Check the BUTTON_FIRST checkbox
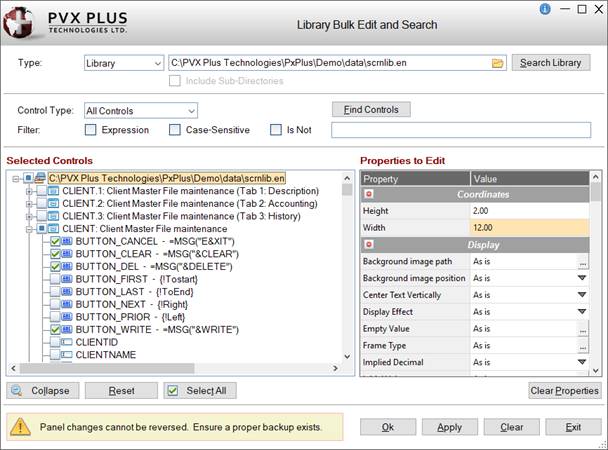 [55, 279]
